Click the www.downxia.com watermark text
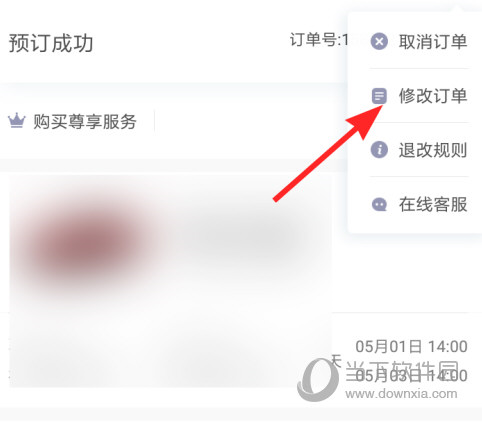Image resolution: width=482 pixels, height=423 pixels. point(401,394)
